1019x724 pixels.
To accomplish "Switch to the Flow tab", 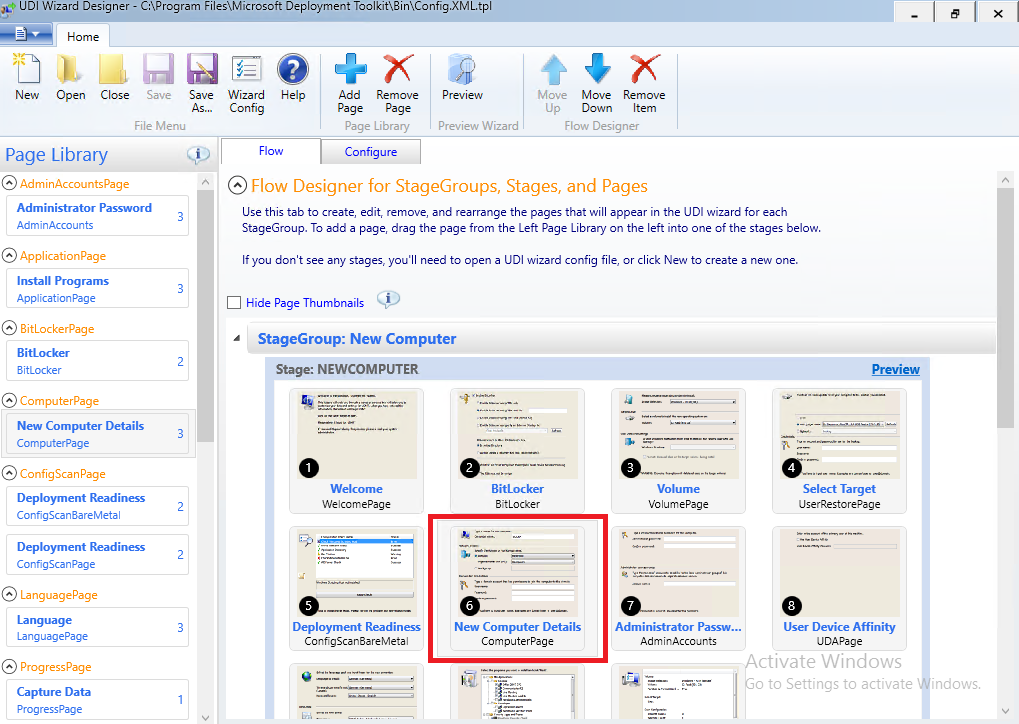I will 270,151.
